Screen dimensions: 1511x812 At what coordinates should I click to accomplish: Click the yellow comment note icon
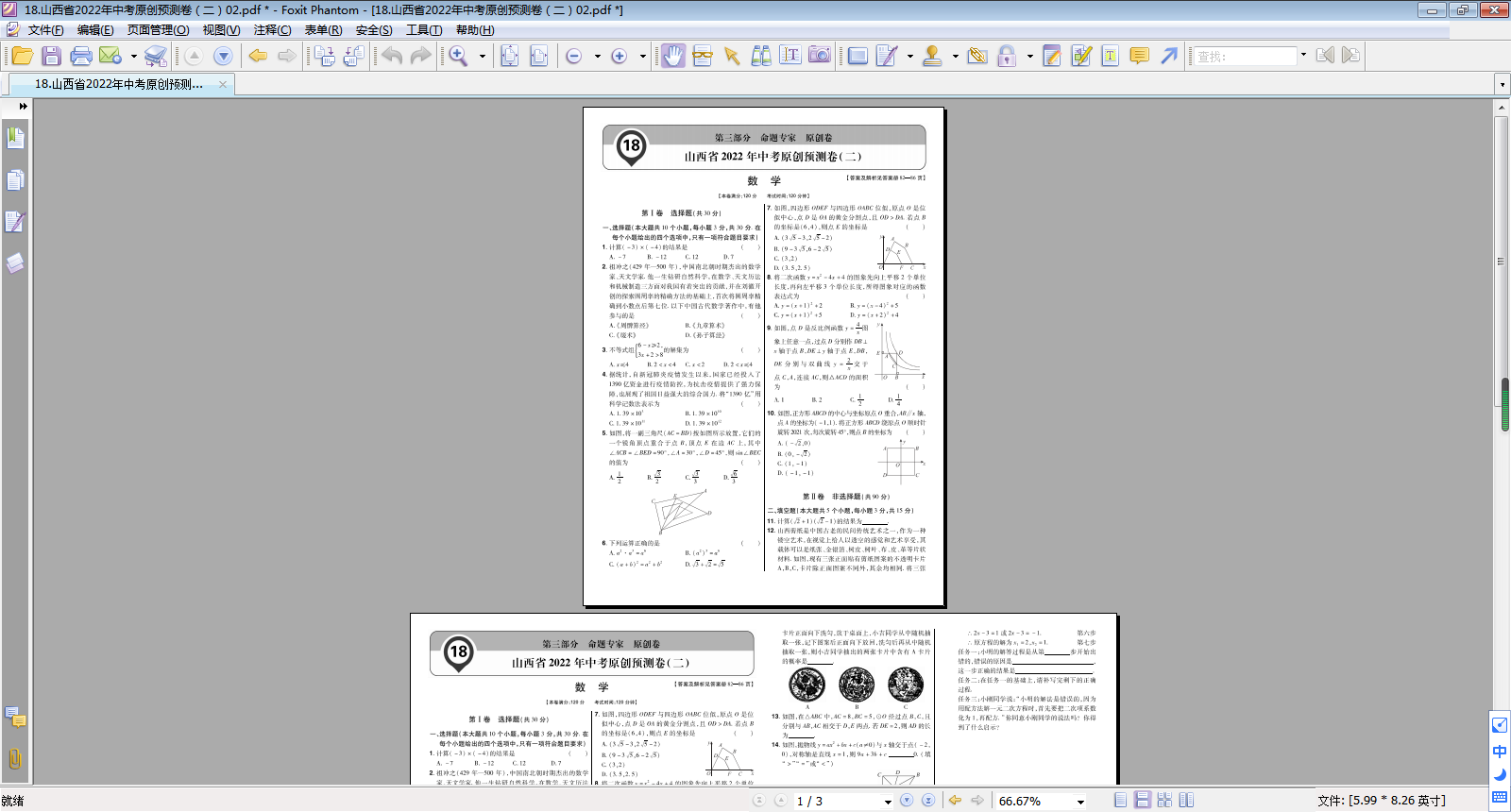(1140, 57)
